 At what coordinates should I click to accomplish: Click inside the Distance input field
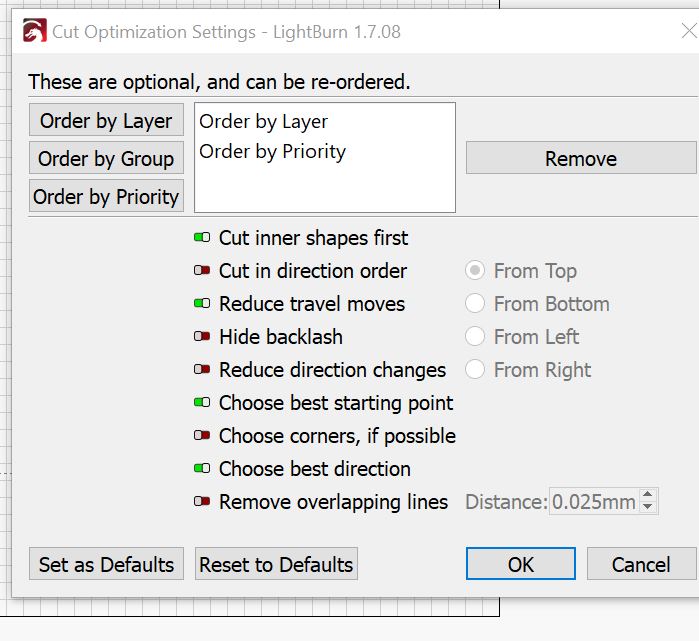tap(594, 501)
